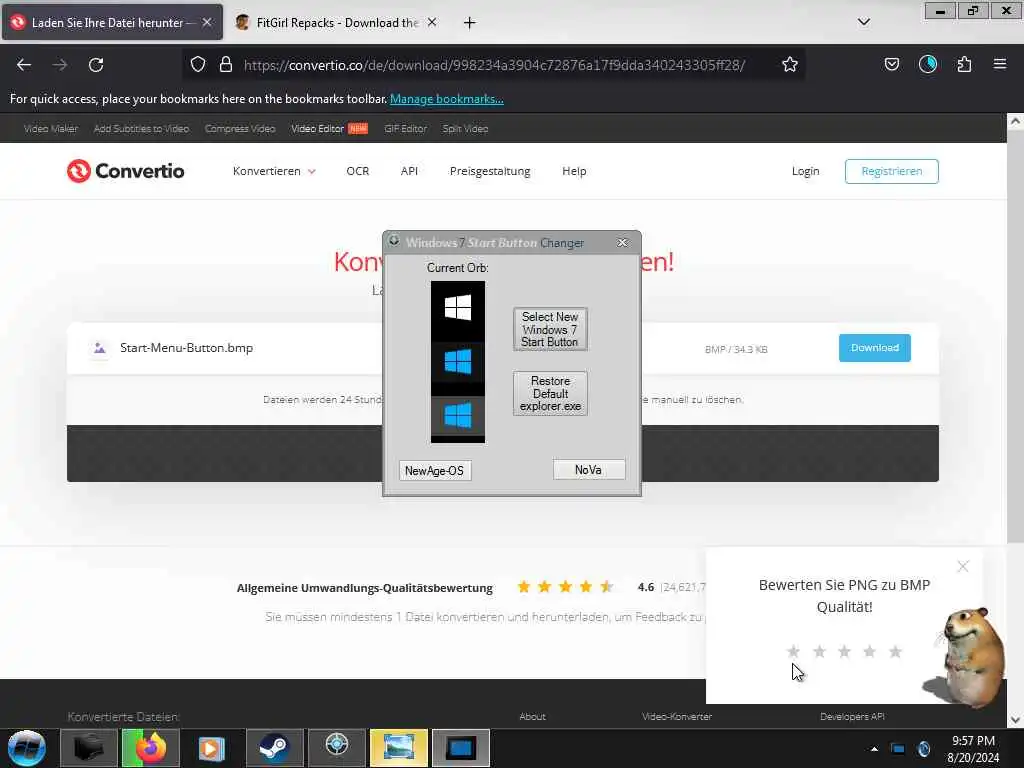This screenshot has height=768, width=1024.
Task: Rate four stars in rating popup
Action: [869, 651]
